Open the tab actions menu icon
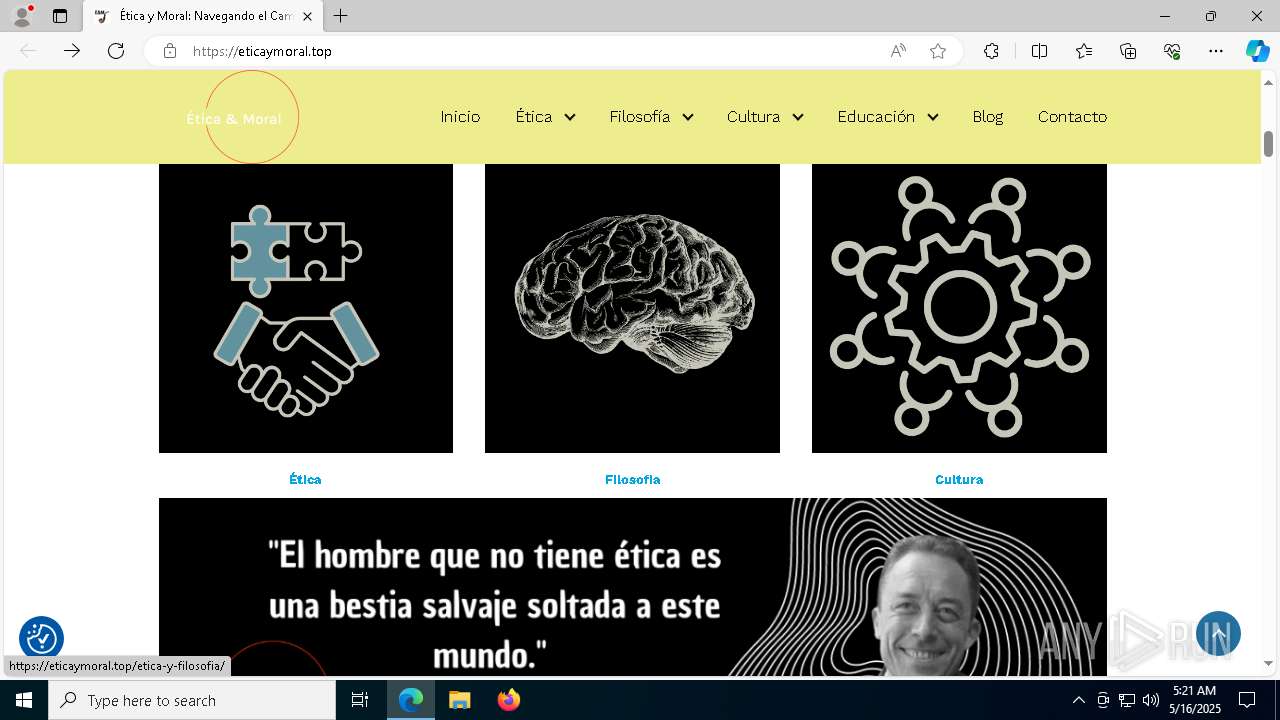The image size is (1280, 720). click(60, 16)
